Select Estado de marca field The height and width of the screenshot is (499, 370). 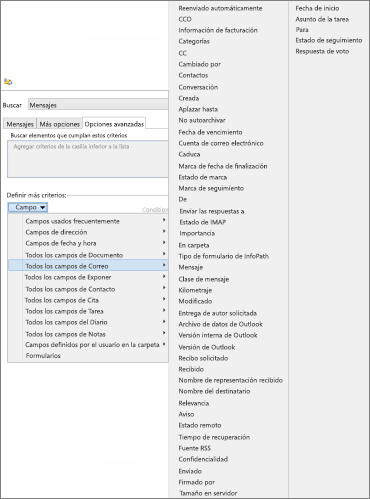(202, 177)
